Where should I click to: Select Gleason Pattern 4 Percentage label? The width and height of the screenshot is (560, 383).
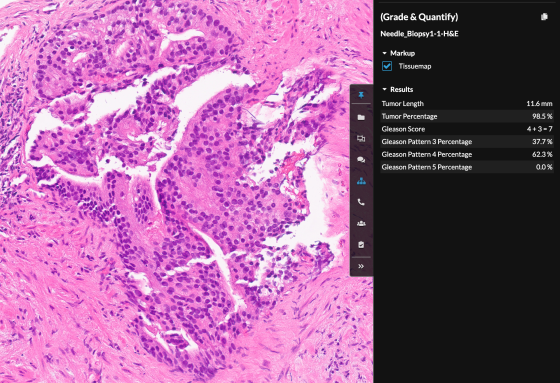pos(427,154)
